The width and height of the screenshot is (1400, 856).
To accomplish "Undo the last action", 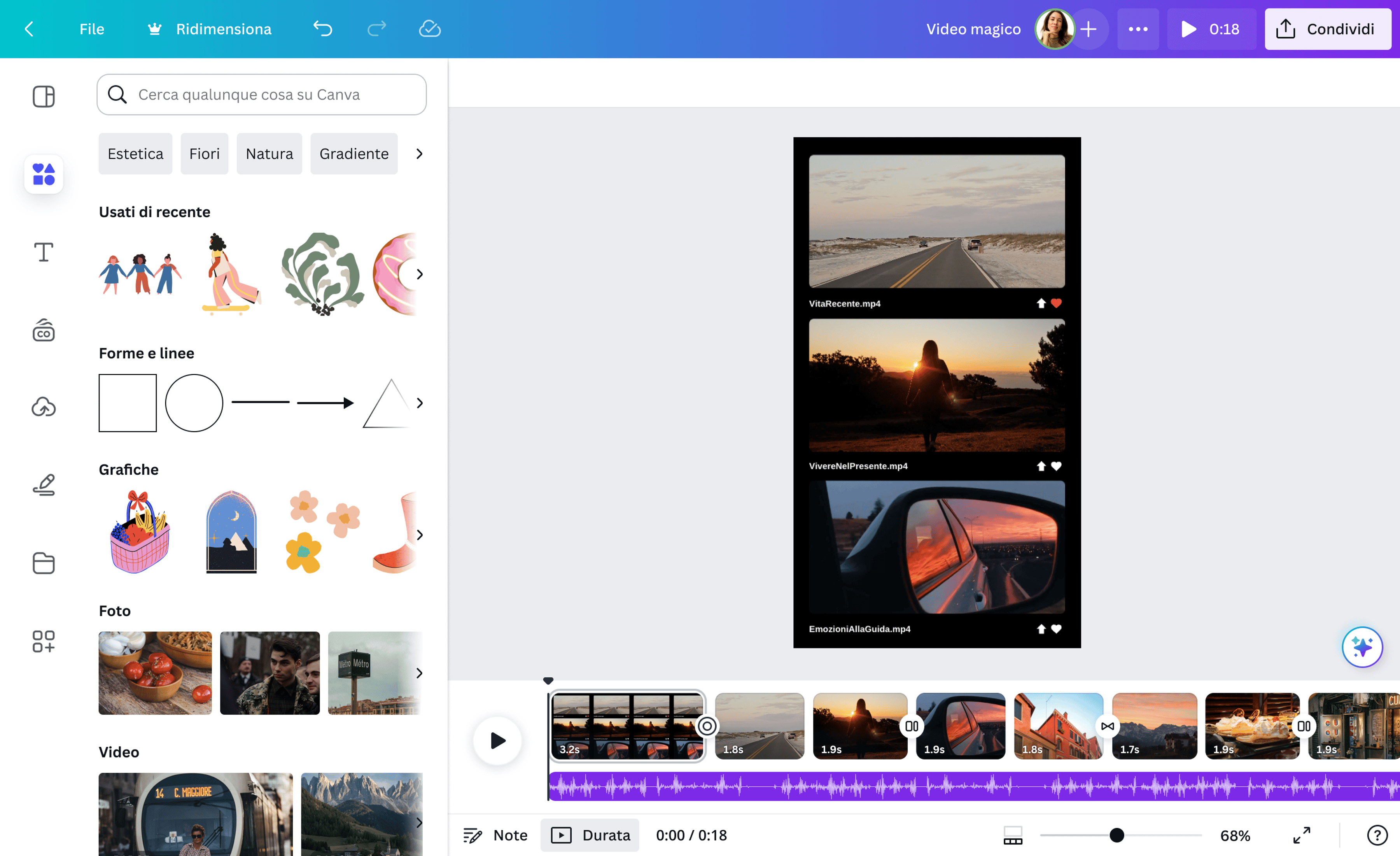I will (323, 29).
